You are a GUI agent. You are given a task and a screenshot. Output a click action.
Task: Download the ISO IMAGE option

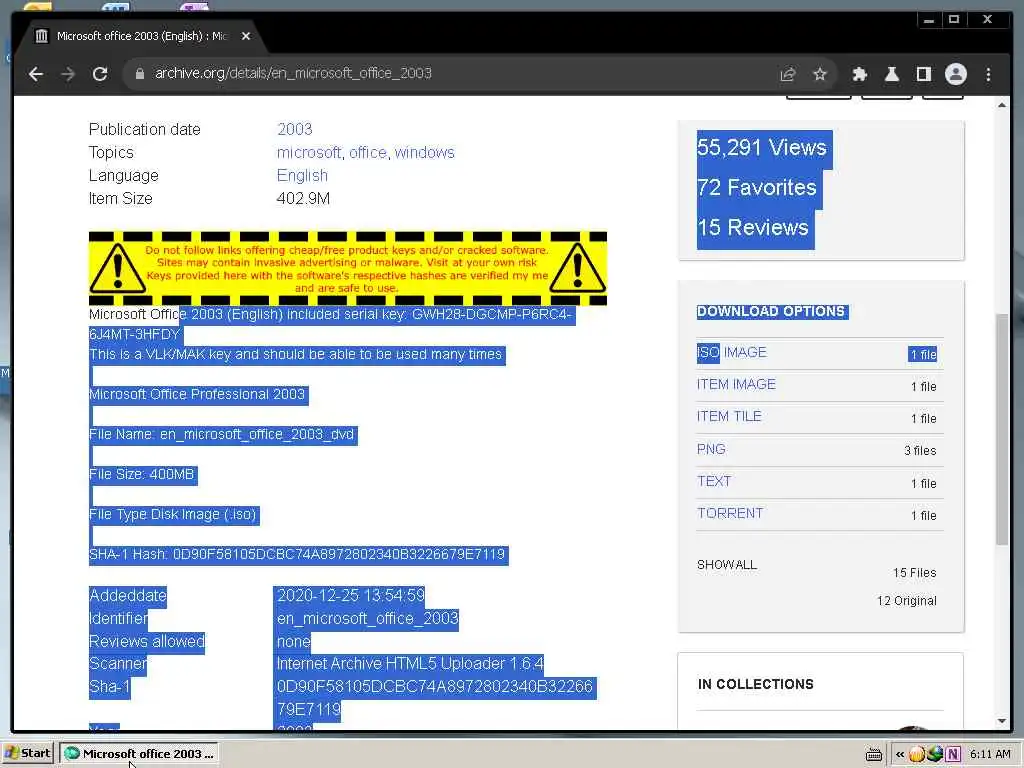[731, 353]
